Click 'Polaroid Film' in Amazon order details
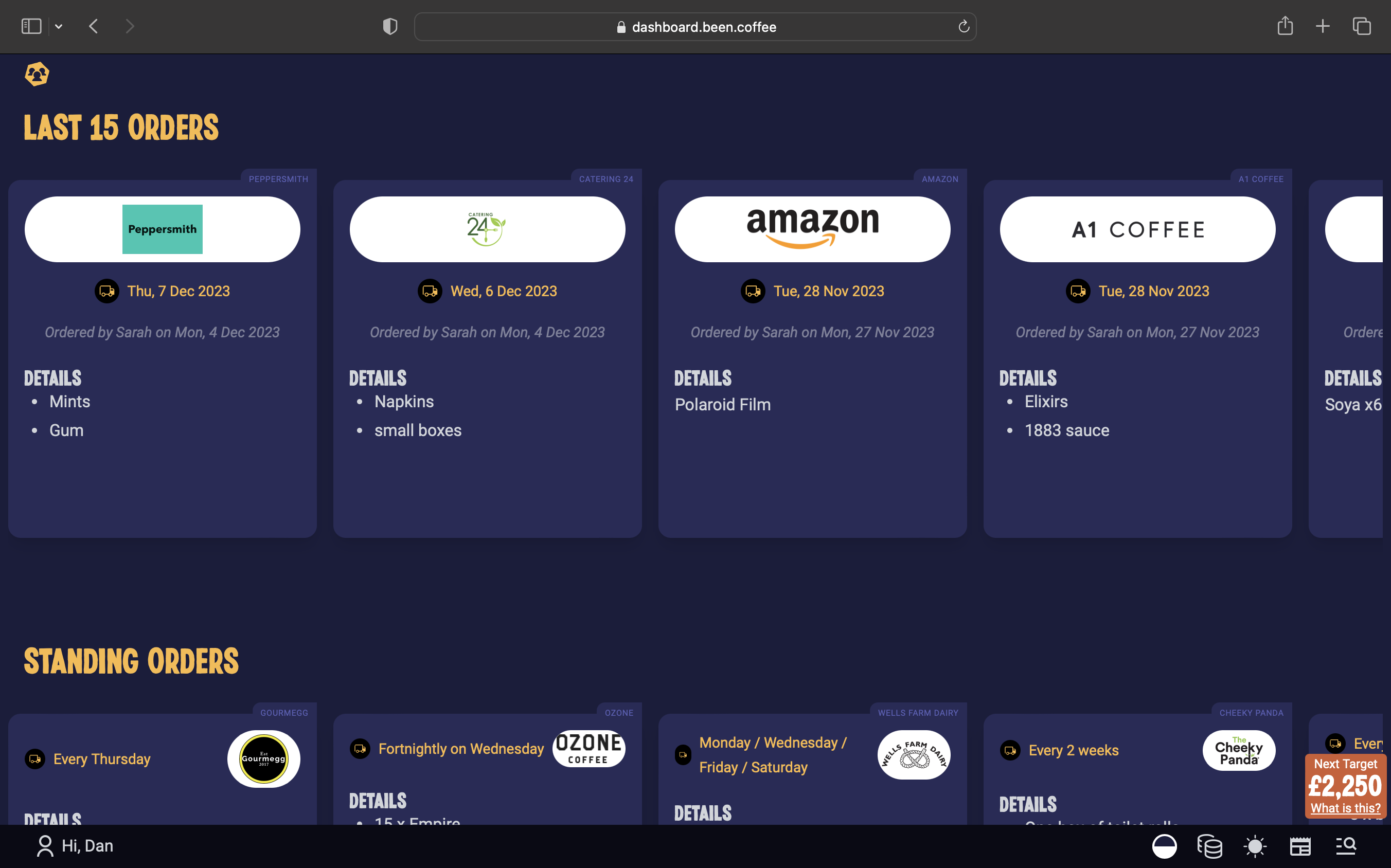Screen dimensions: 1391x868 pyautogui.click(x=722, y=405)
